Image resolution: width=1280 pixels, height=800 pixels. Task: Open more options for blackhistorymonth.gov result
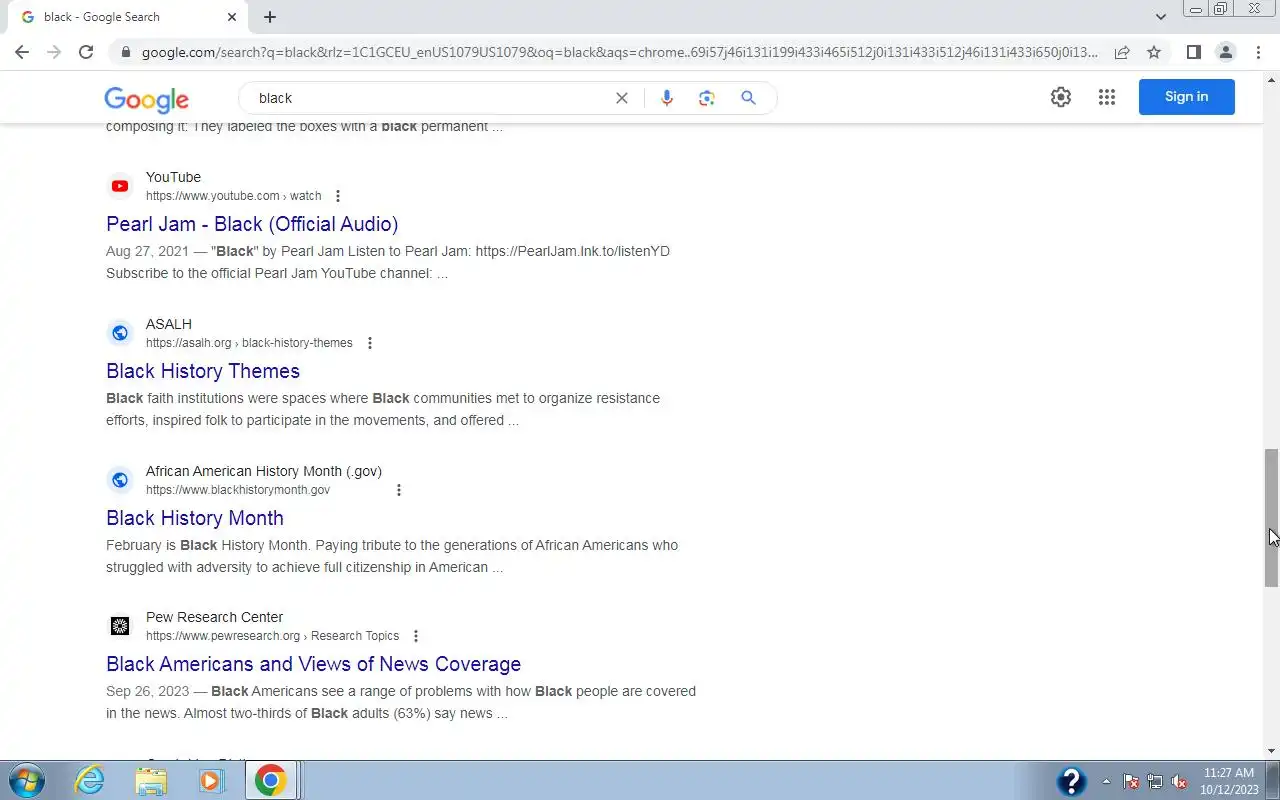tap(399, 490)
